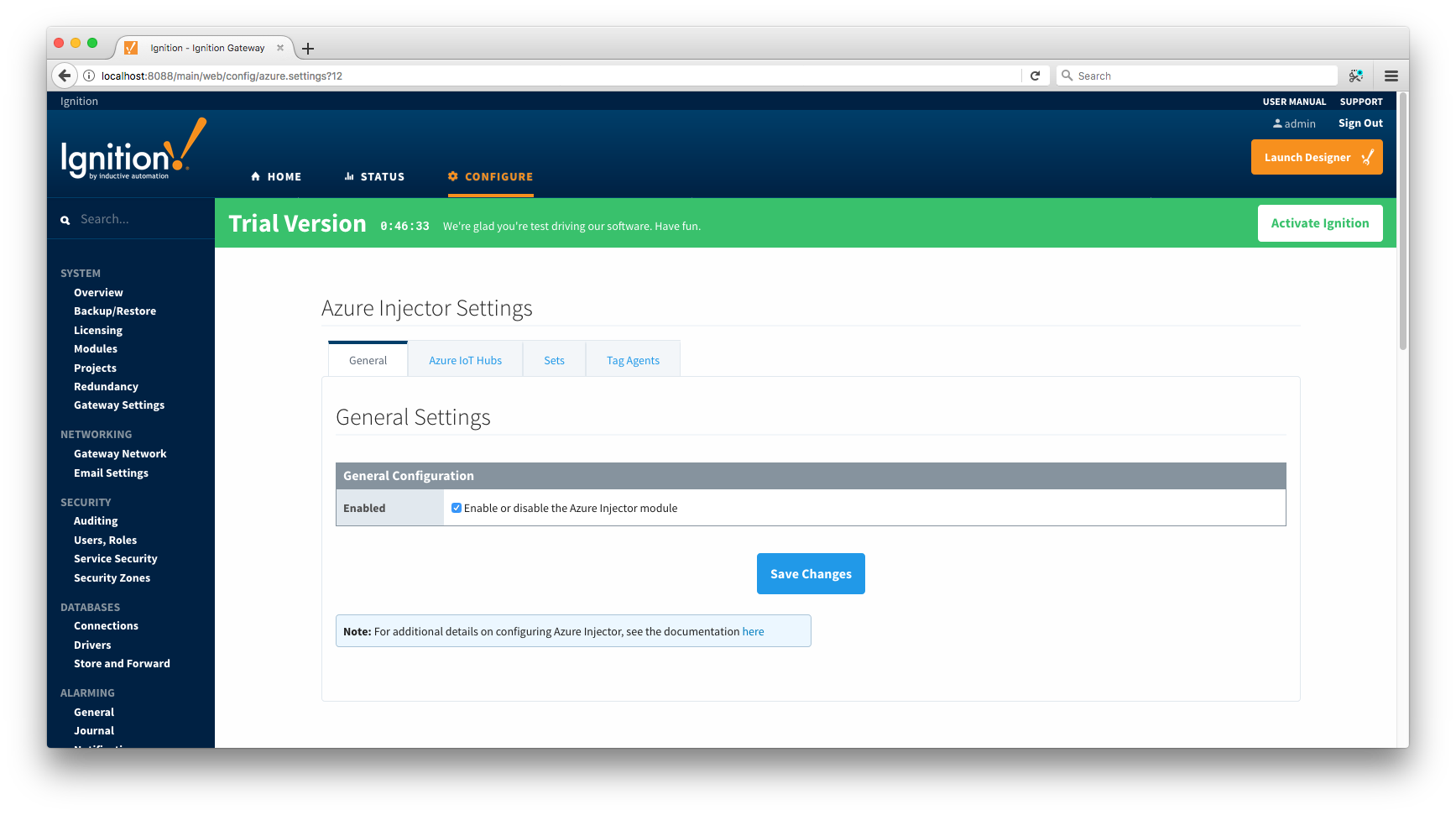Image resolution: width=1456 pixels, height=815 pixels.
Task: Select the Sets tab
Action: point(554,360)
